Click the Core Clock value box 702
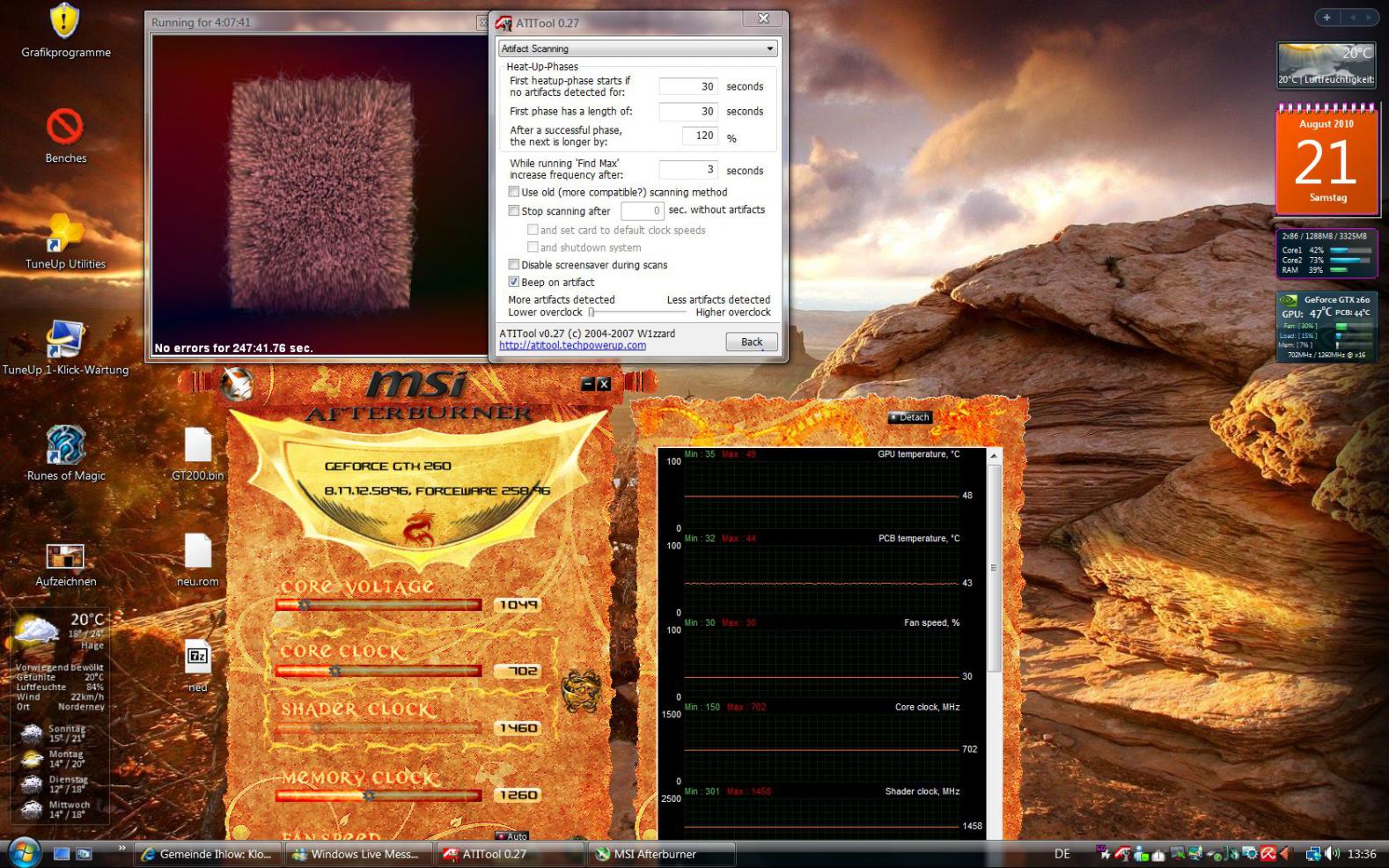 coord(518,671)
